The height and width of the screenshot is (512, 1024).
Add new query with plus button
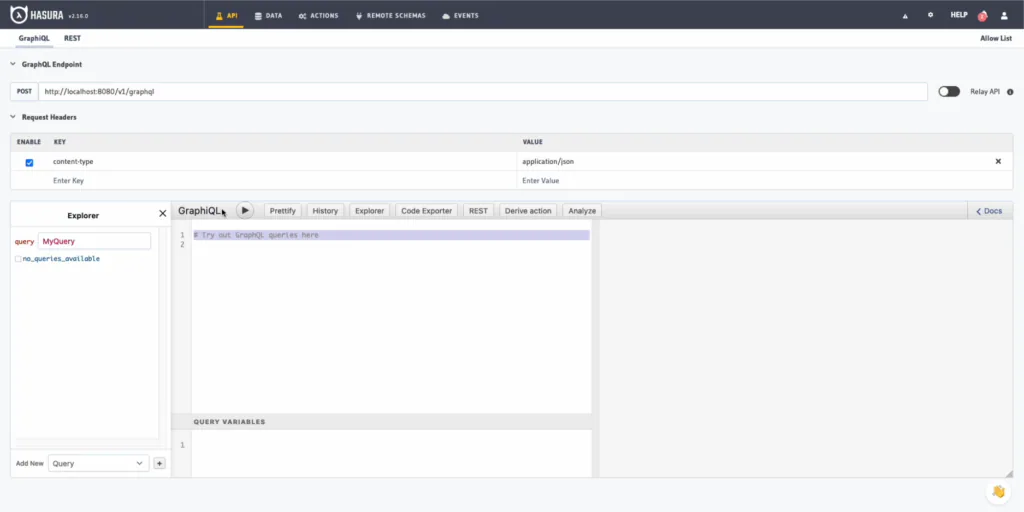[159, 463]
